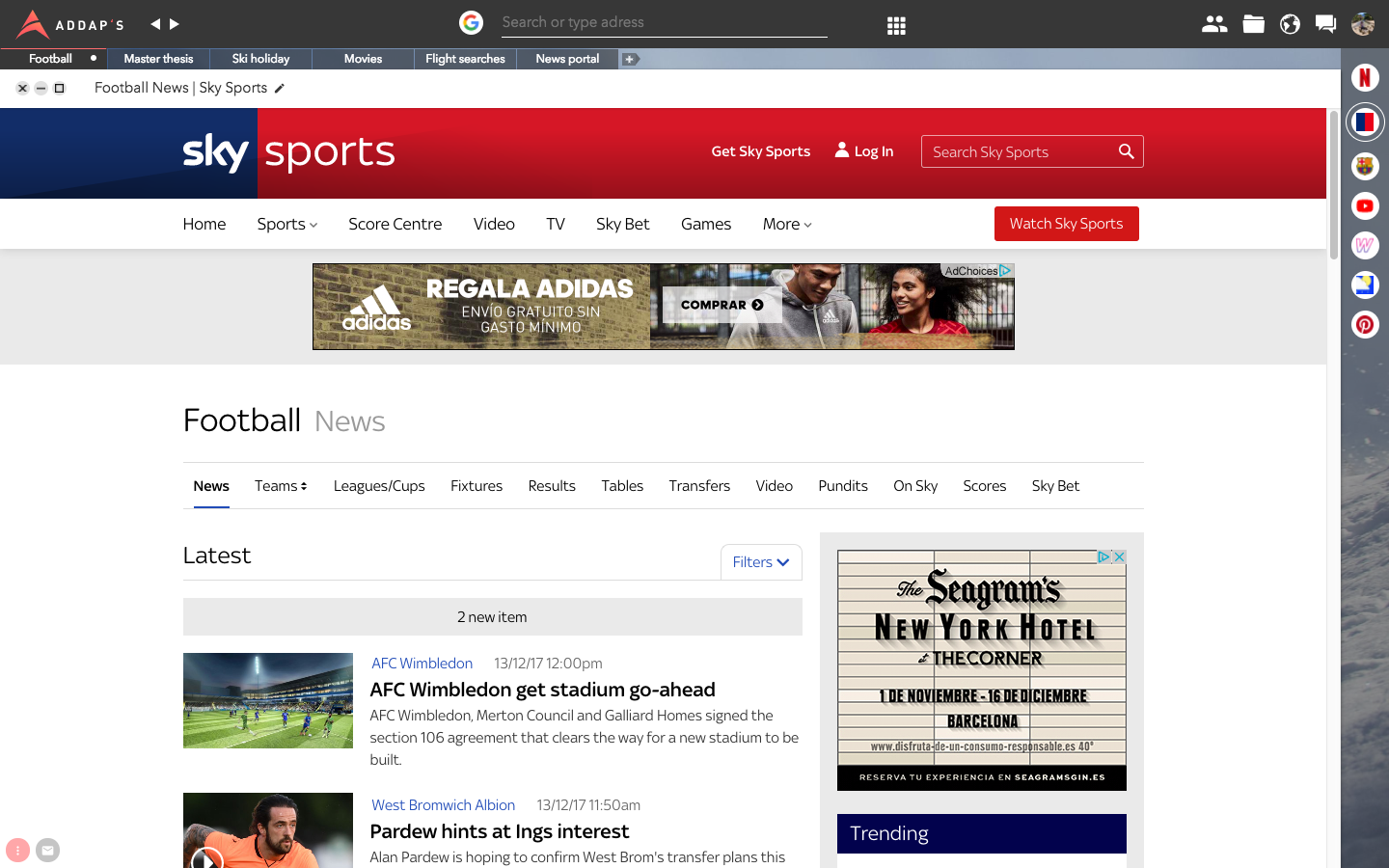Open the three-dot menu at bottom left
Screen dimensions: 1389x868
pos(17,851)
